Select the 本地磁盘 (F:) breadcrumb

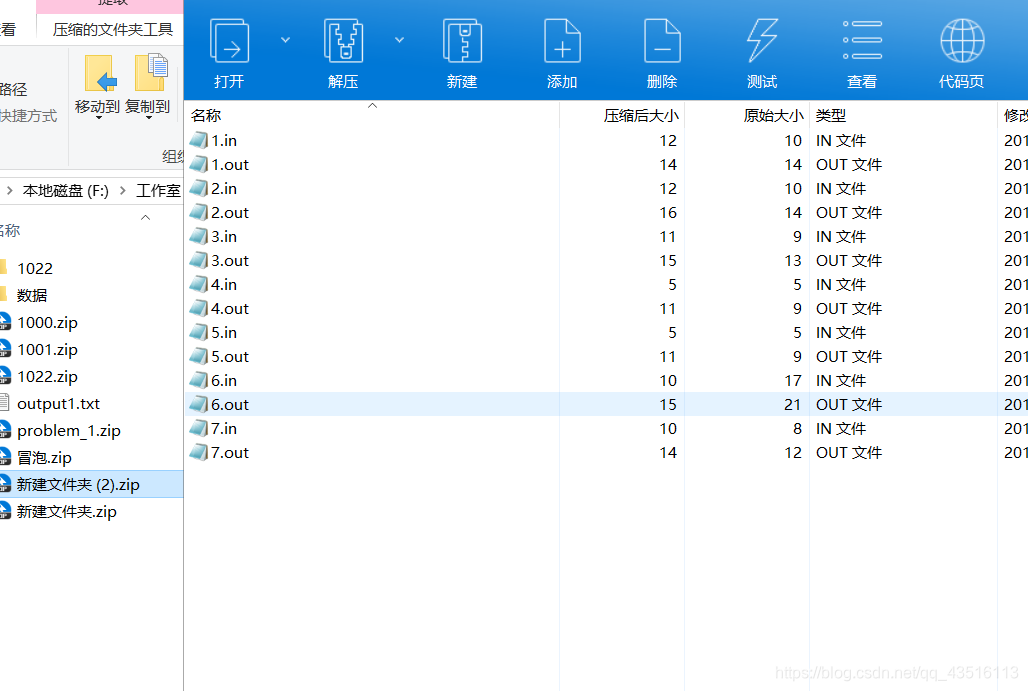click(66, 191)
